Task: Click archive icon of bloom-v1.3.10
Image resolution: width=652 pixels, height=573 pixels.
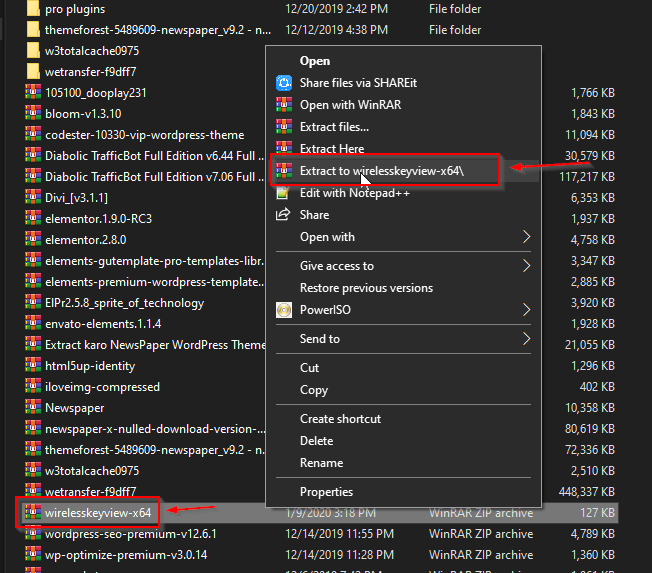Action: [33, 114]
